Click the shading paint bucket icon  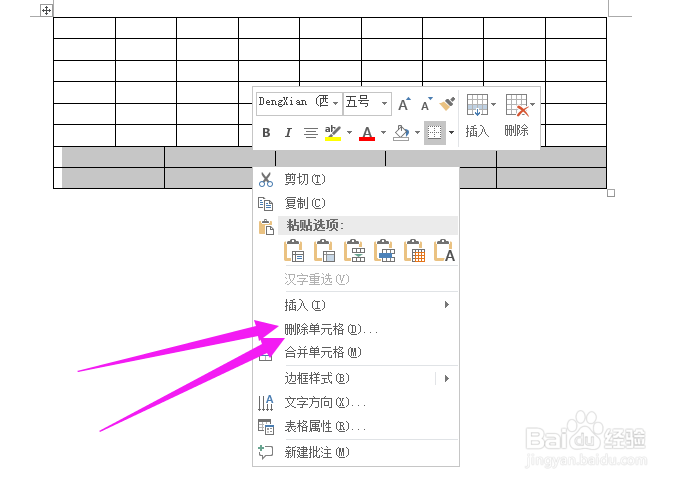tap(401, 132)
